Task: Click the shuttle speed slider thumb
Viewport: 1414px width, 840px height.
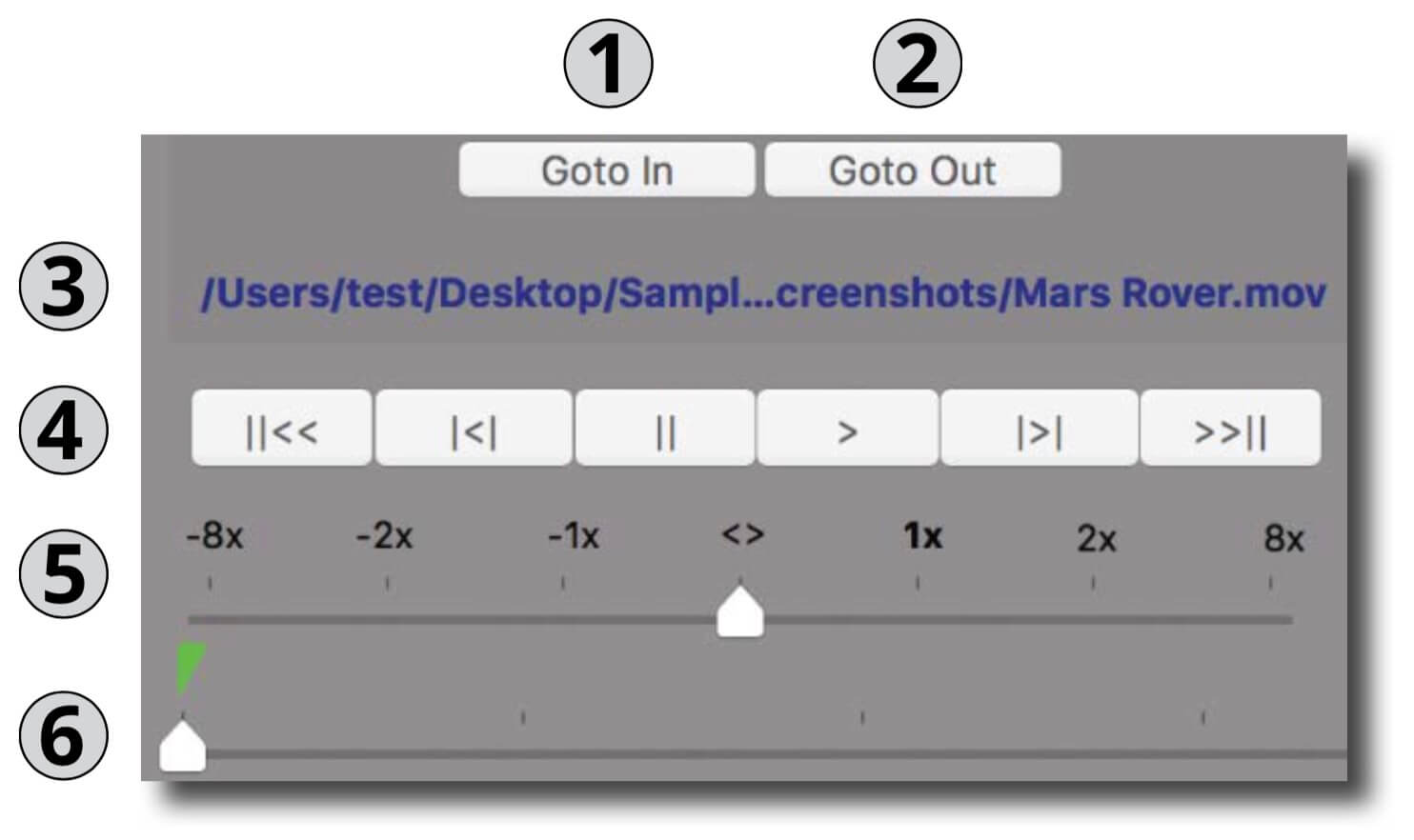Action: pos(740,611)
